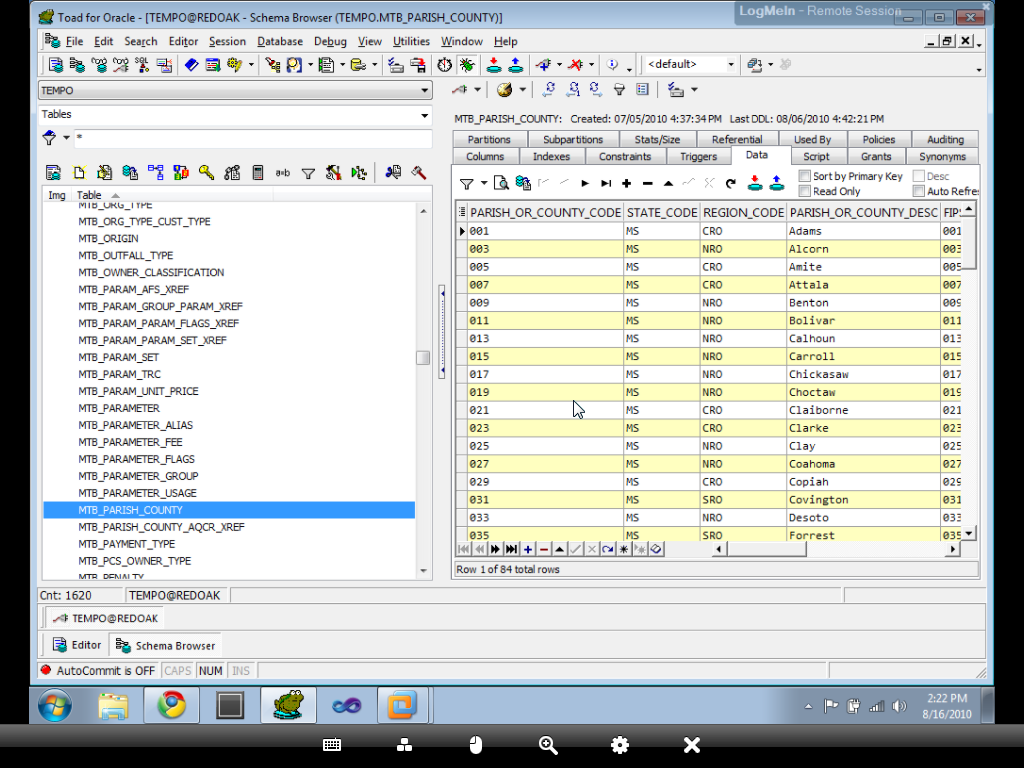Click the funnel filter icon in table list toolbar
This screenshot has width=1024, height=768.
point(308,173)
